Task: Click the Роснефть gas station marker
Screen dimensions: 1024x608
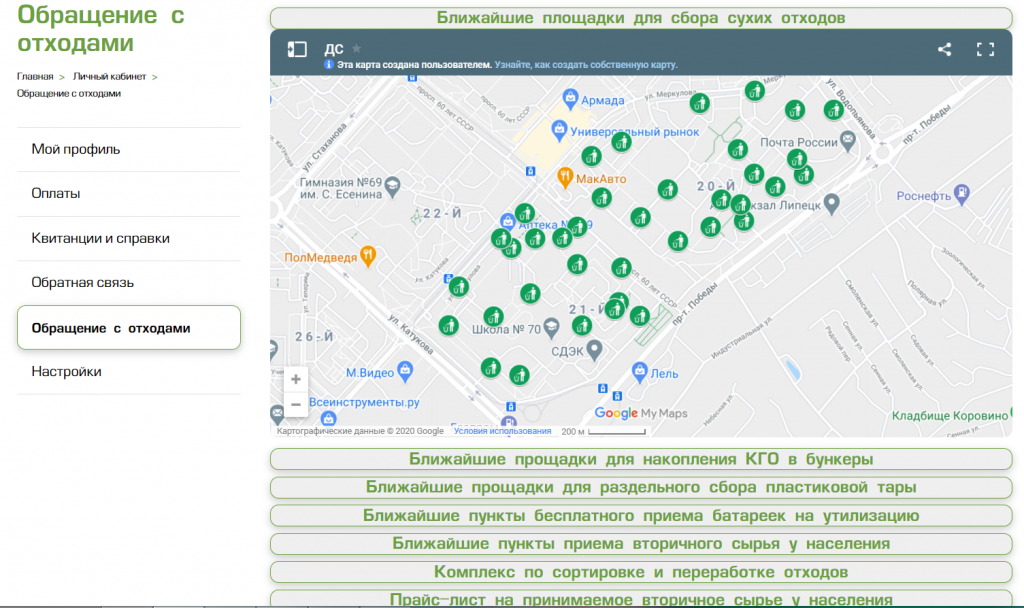Action: (961, 192)
